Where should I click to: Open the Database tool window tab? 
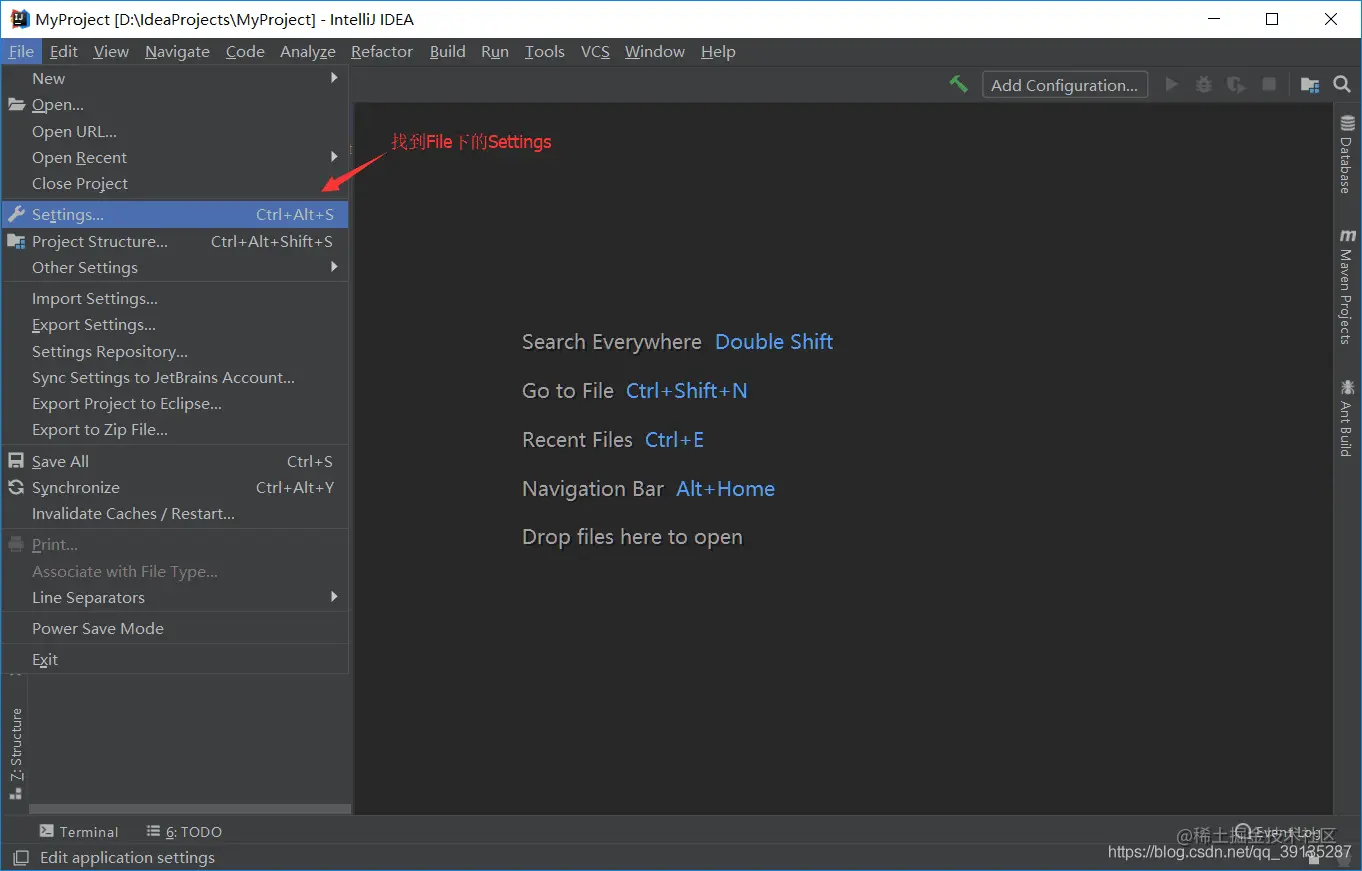(x=1347, y=154)
